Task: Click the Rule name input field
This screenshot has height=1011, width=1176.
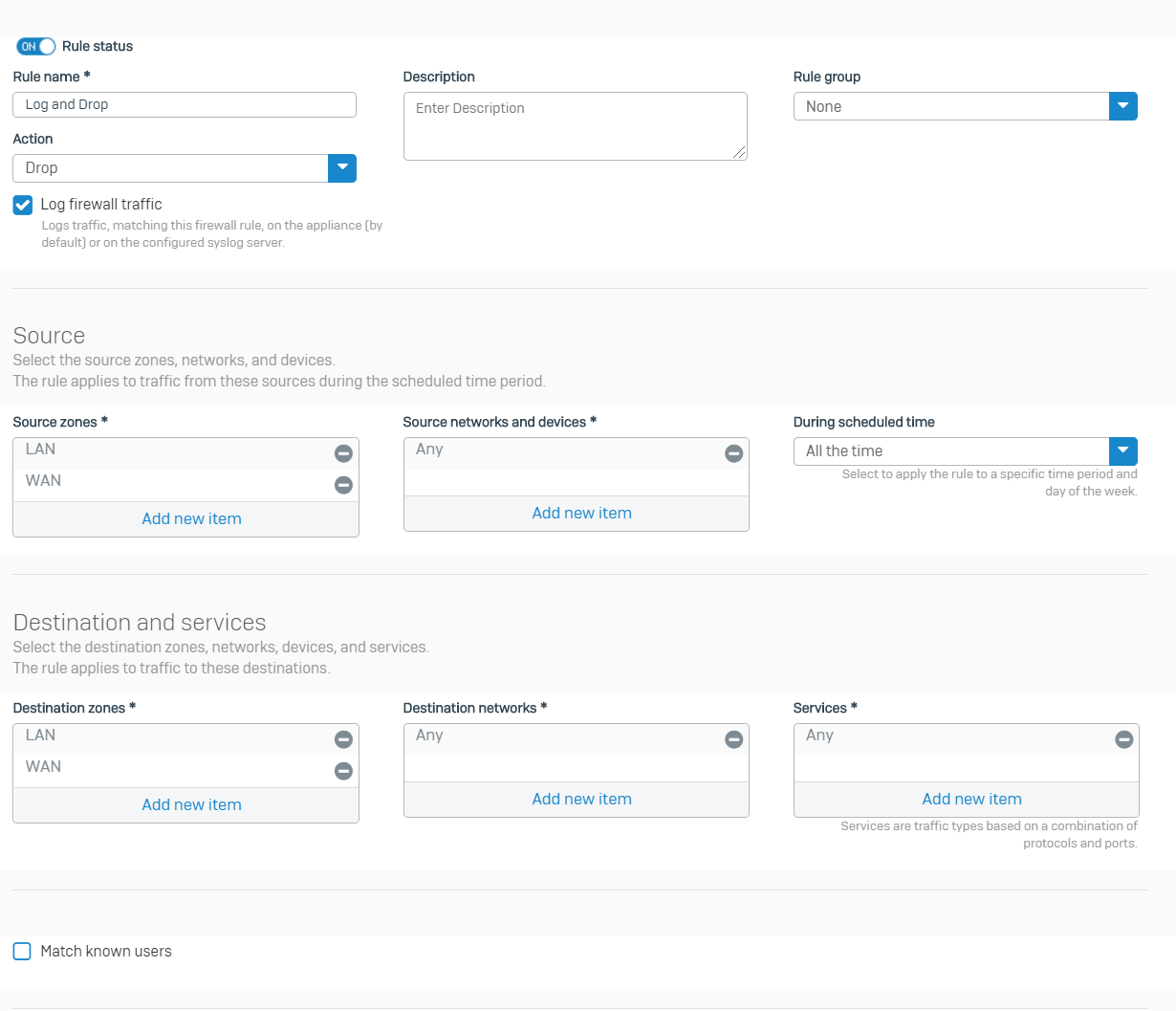Action: click(x=185, y=104)
